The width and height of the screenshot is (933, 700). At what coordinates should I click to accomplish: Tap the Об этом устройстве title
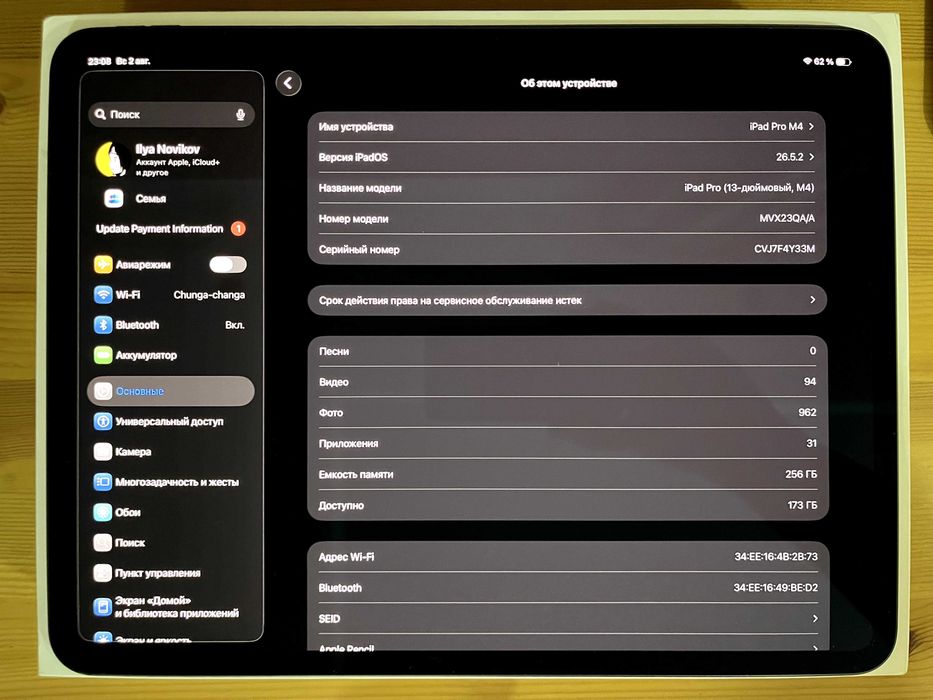pyautogui.click(x=568, y=83)
